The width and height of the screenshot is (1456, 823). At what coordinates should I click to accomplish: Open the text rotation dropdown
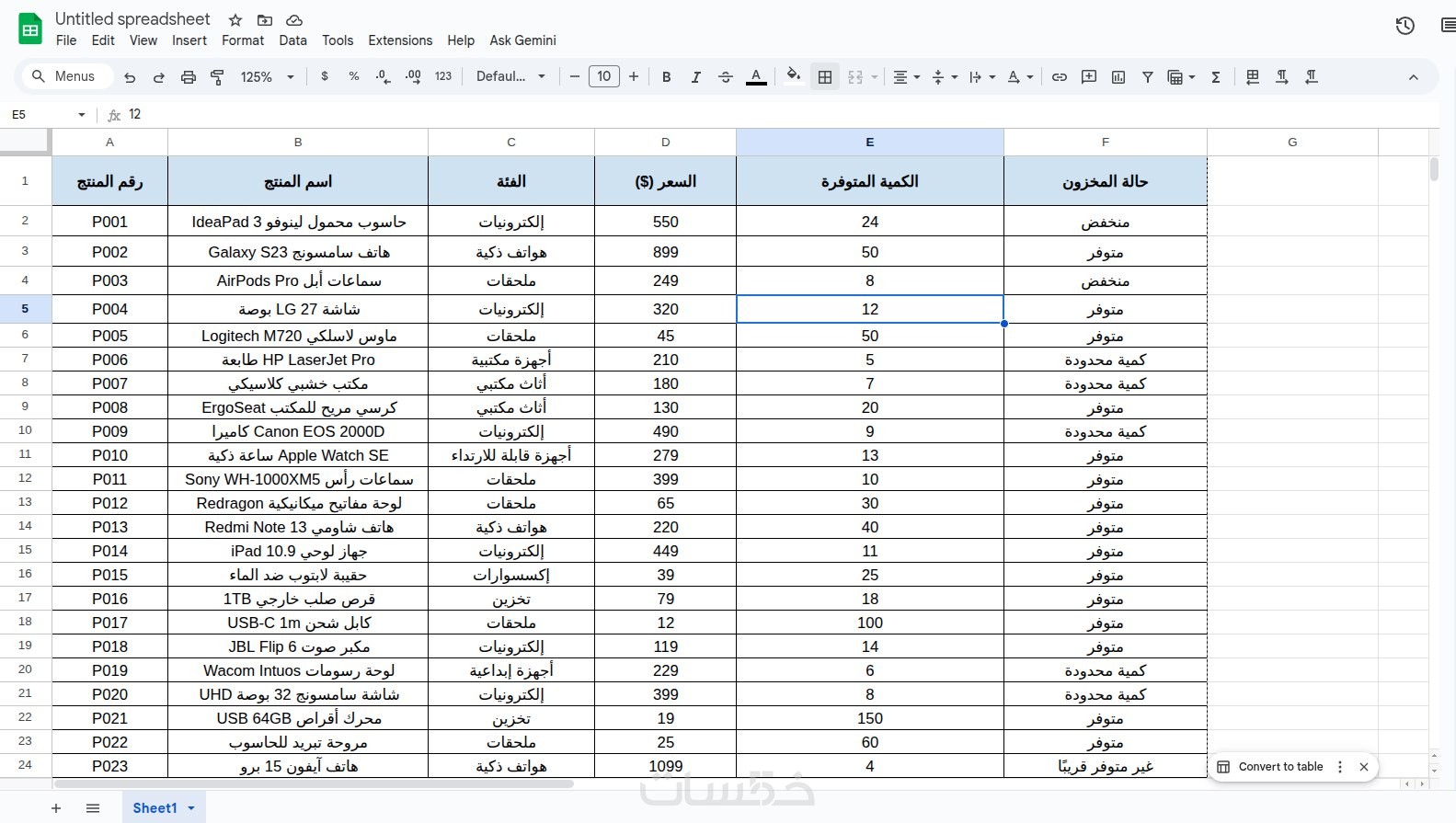click(1020, 77)
